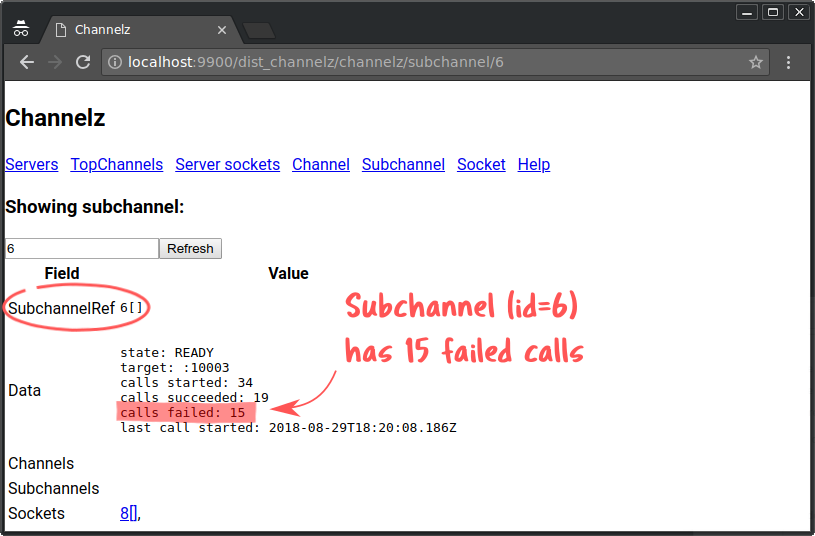Click site info icon in address bar
Viewport: 815px width, 536px height.
(115, 62)
